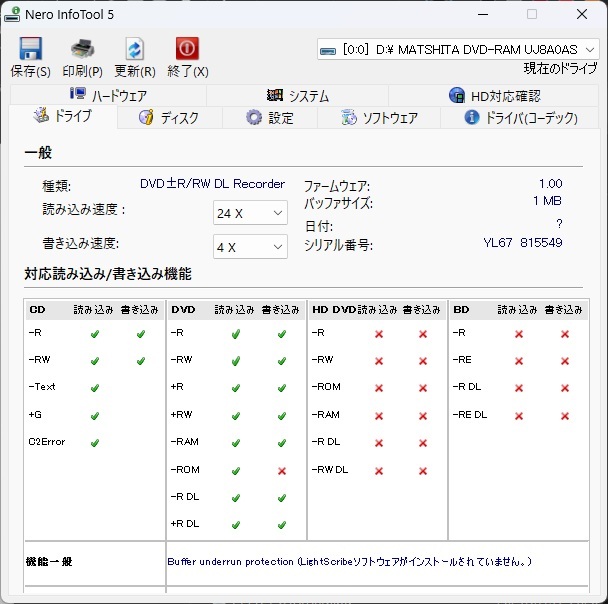Select the ドライブ (Drive) tab

[63, 116]
